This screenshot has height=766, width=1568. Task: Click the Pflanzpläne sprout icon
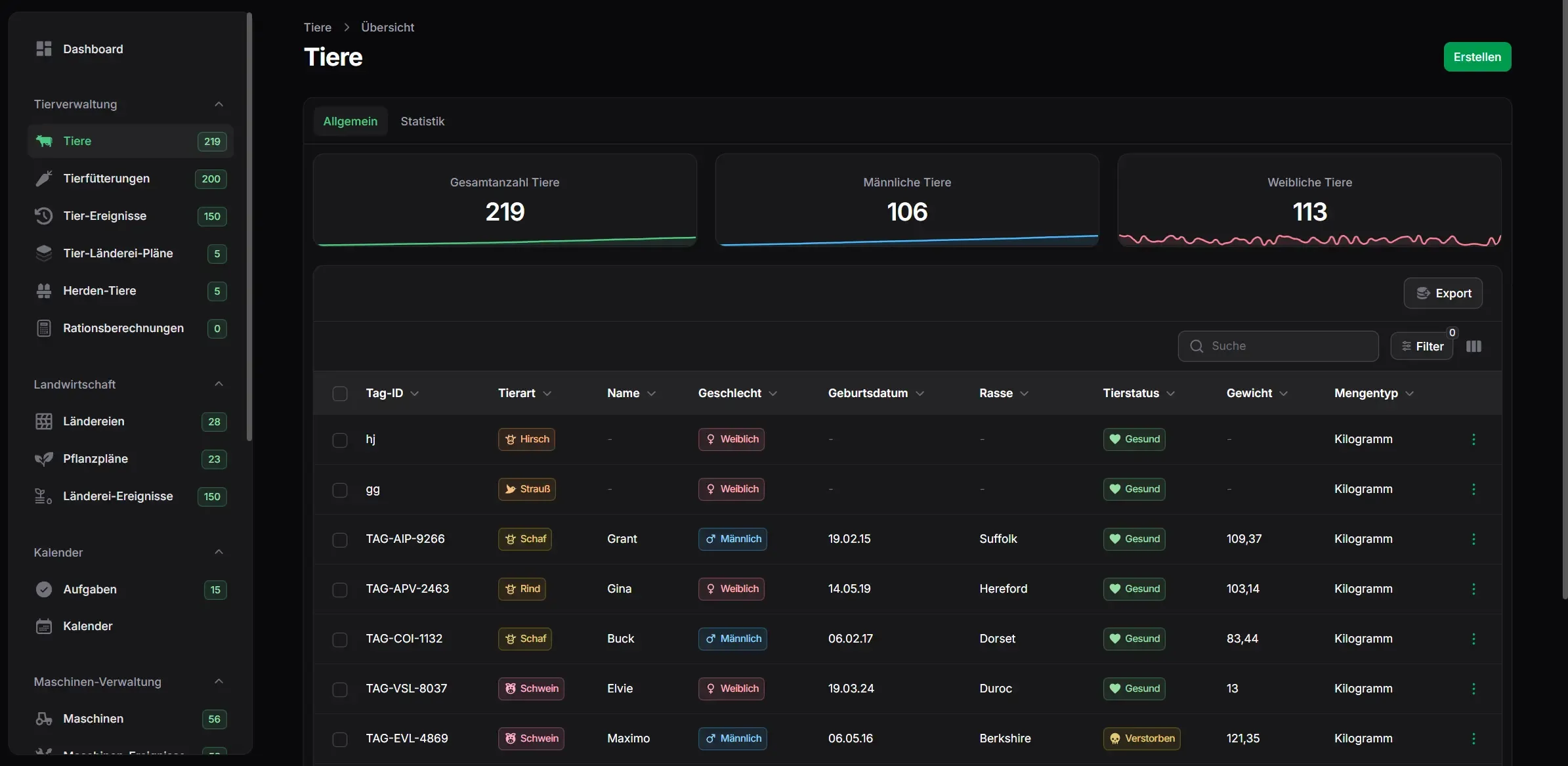tap(43, 459)
